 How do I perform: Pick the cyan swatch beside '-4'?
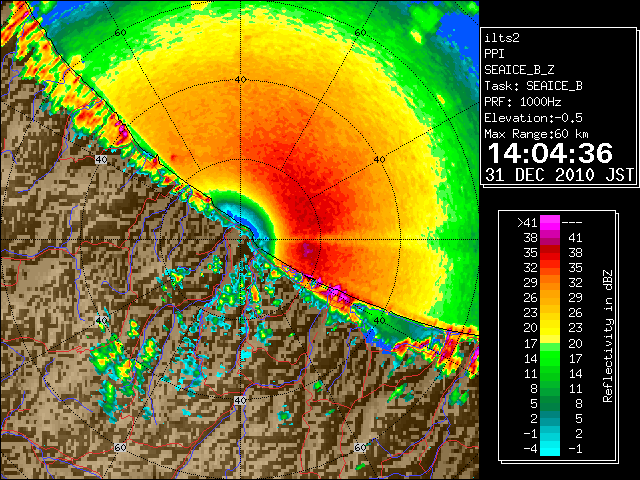[x=550, y=449]
